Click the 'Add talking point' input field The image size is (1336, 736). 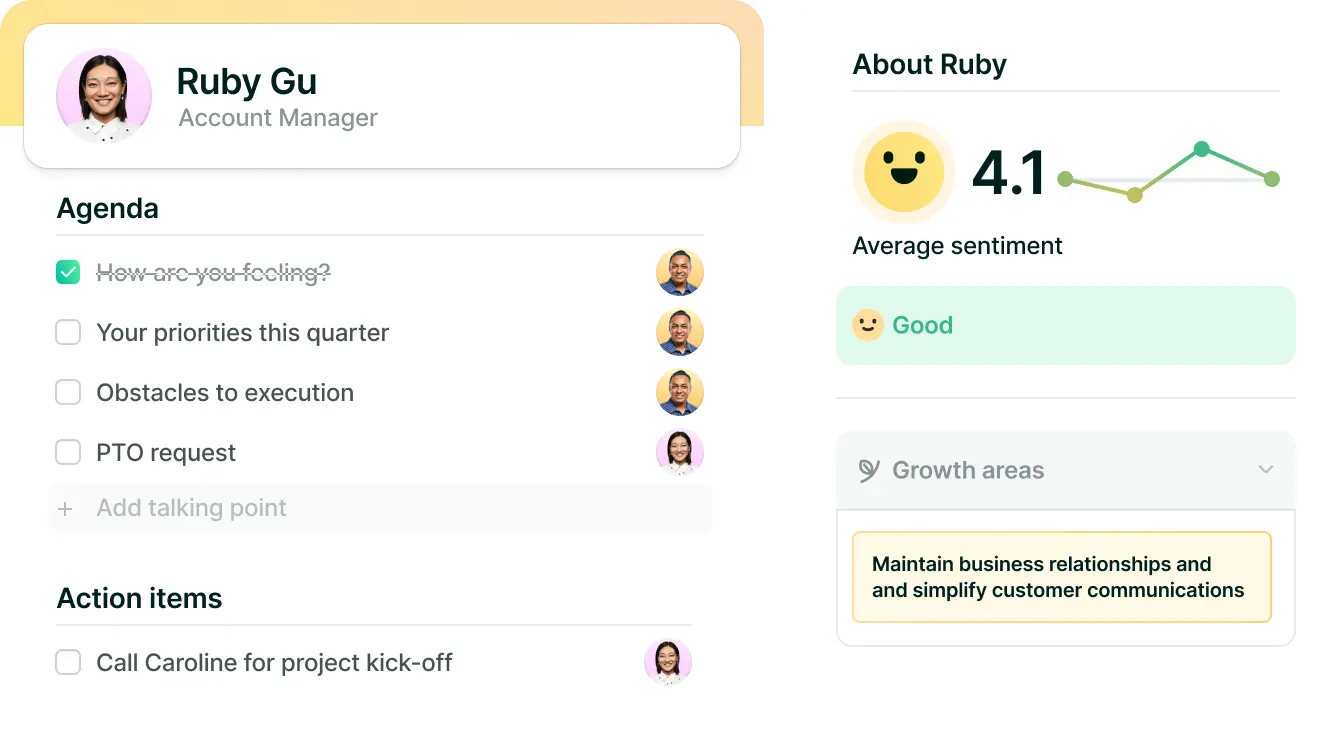click(380, 508)
